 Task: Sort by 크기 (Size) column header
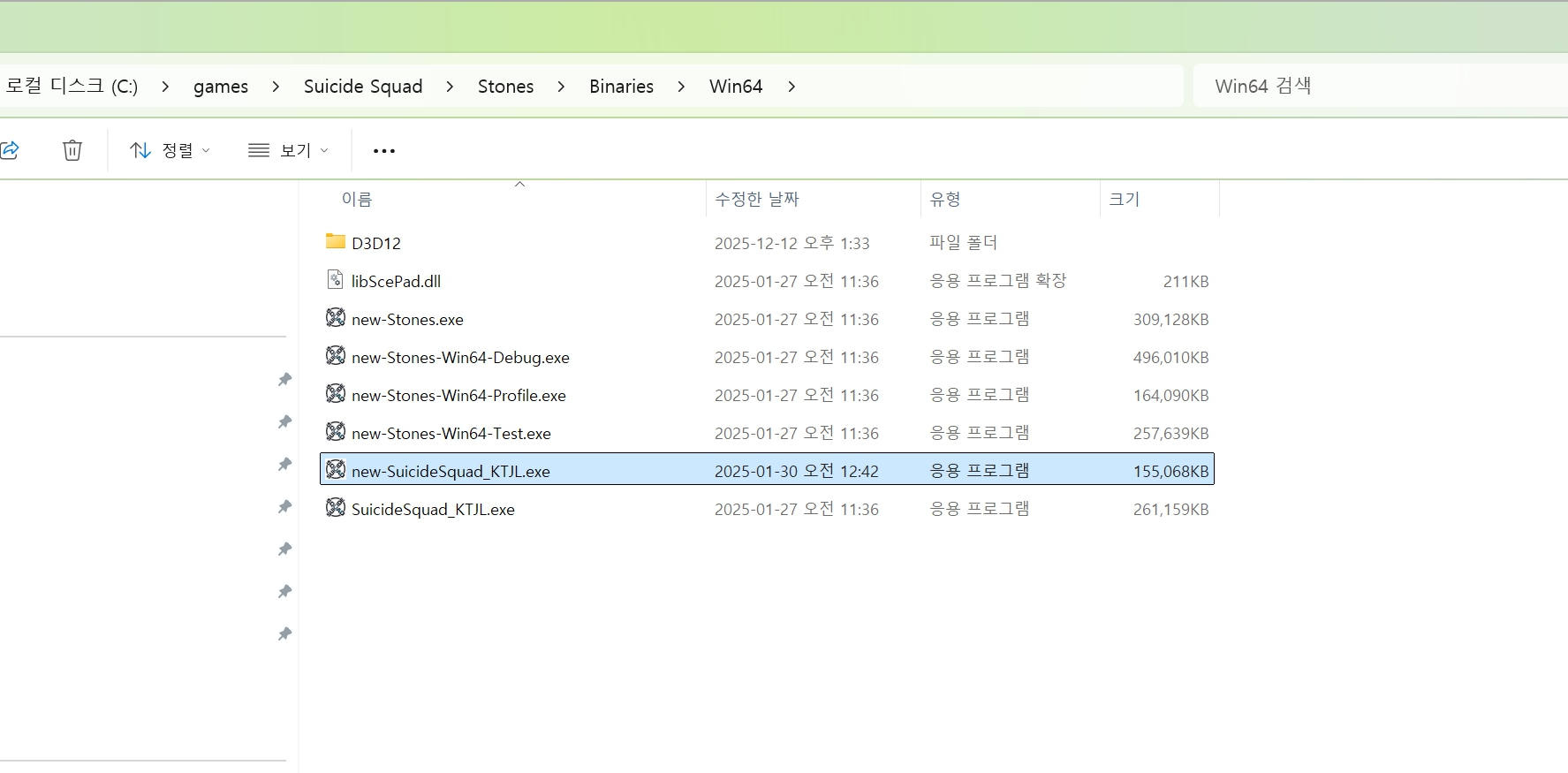point(1125,200)
